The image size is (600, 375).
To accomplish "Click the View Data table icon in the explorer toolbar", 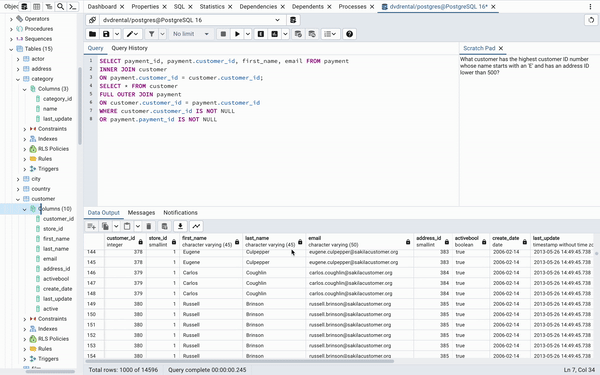I will (37, 7).
